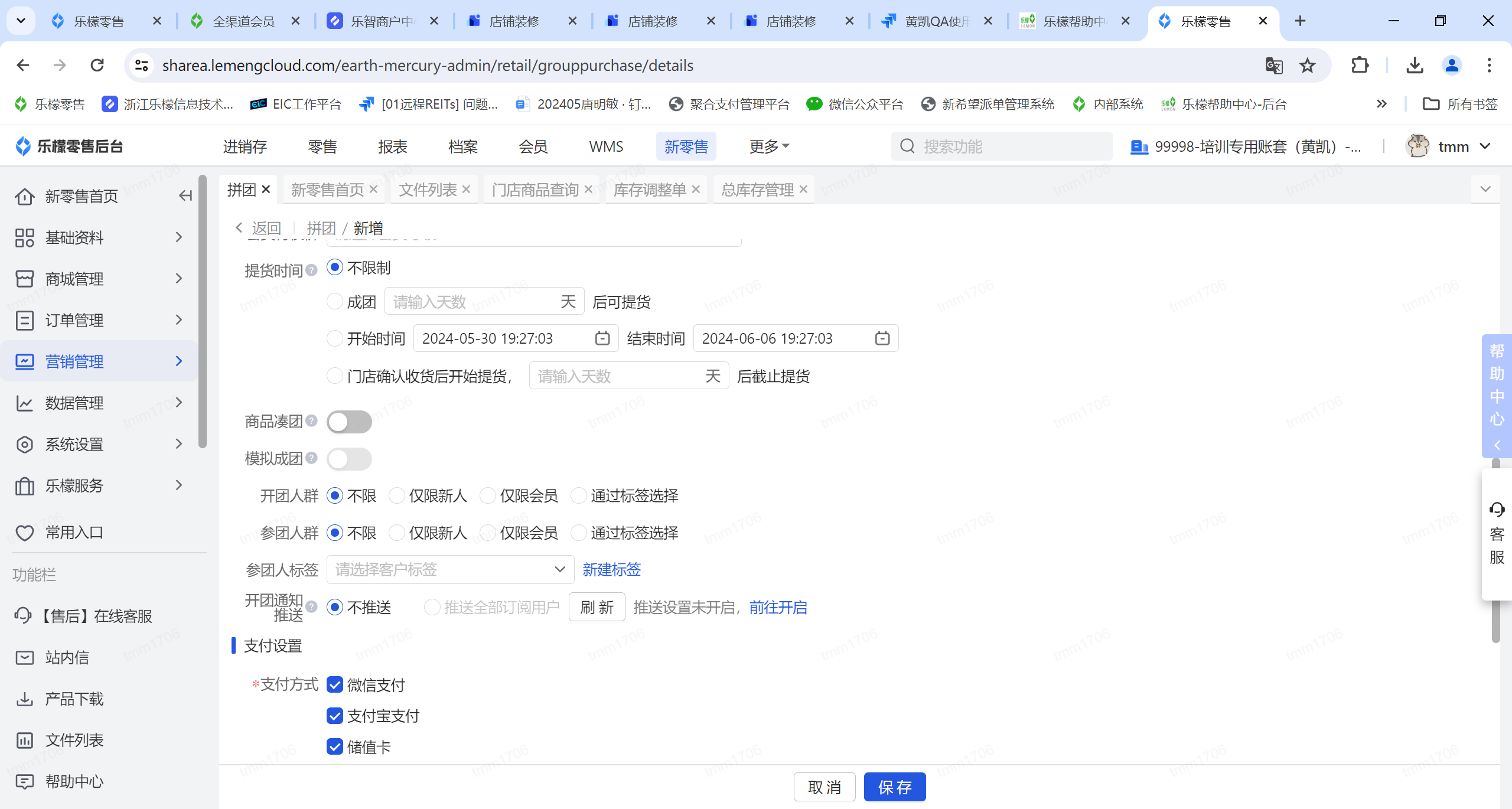
Task: Uncheck 储值卡 payment checkbox
Action: pos(335,747)
